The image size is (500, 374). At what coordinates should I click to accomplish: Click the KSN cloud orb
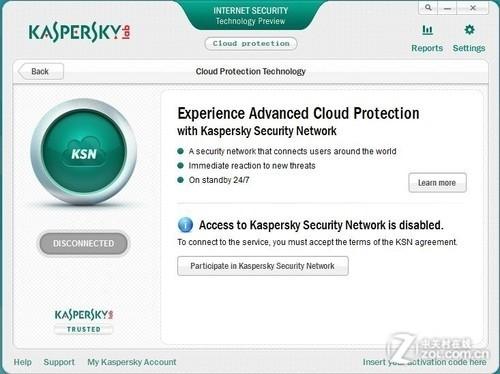point(84,151)
